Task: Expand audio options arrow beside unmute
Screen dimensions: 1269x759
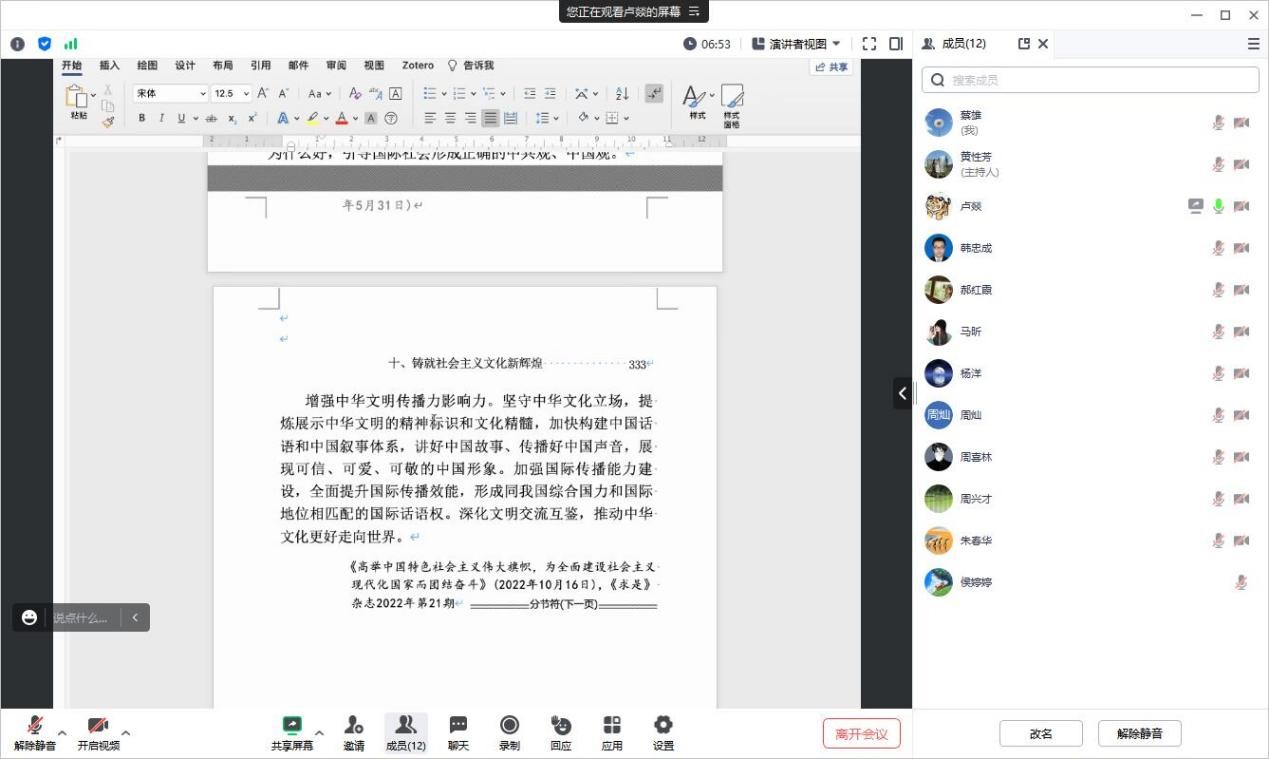Action: (62, 733)
